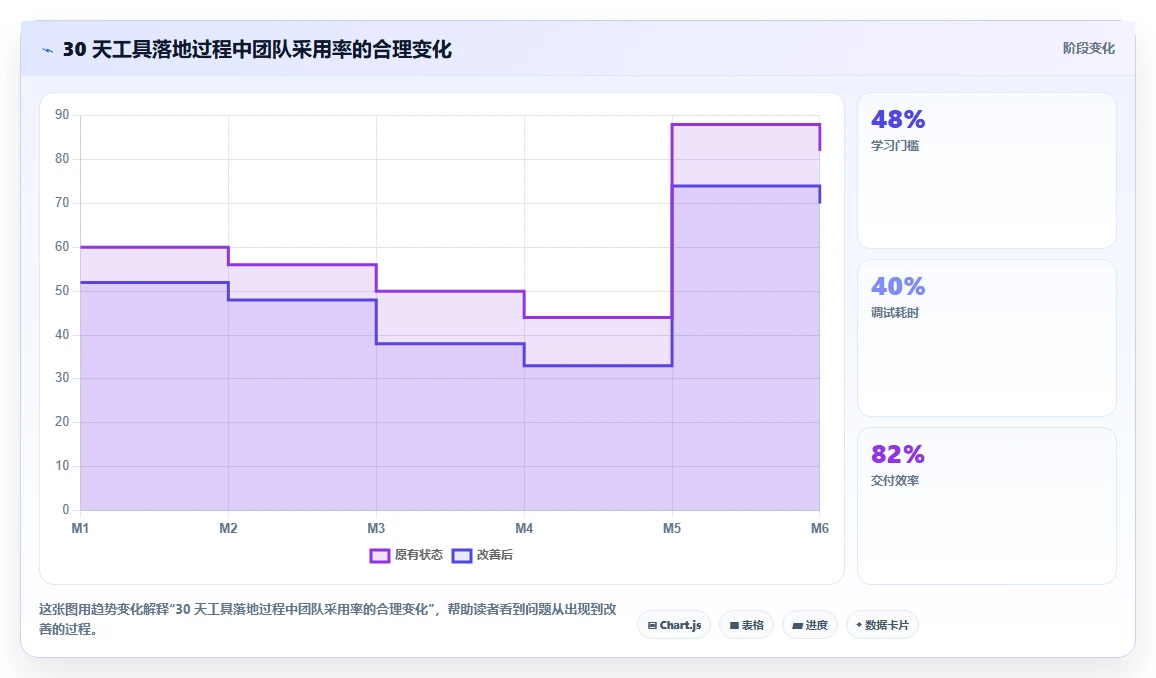
Task: Click the 调试耗时 caption text
Action: (x=894, y=313)
